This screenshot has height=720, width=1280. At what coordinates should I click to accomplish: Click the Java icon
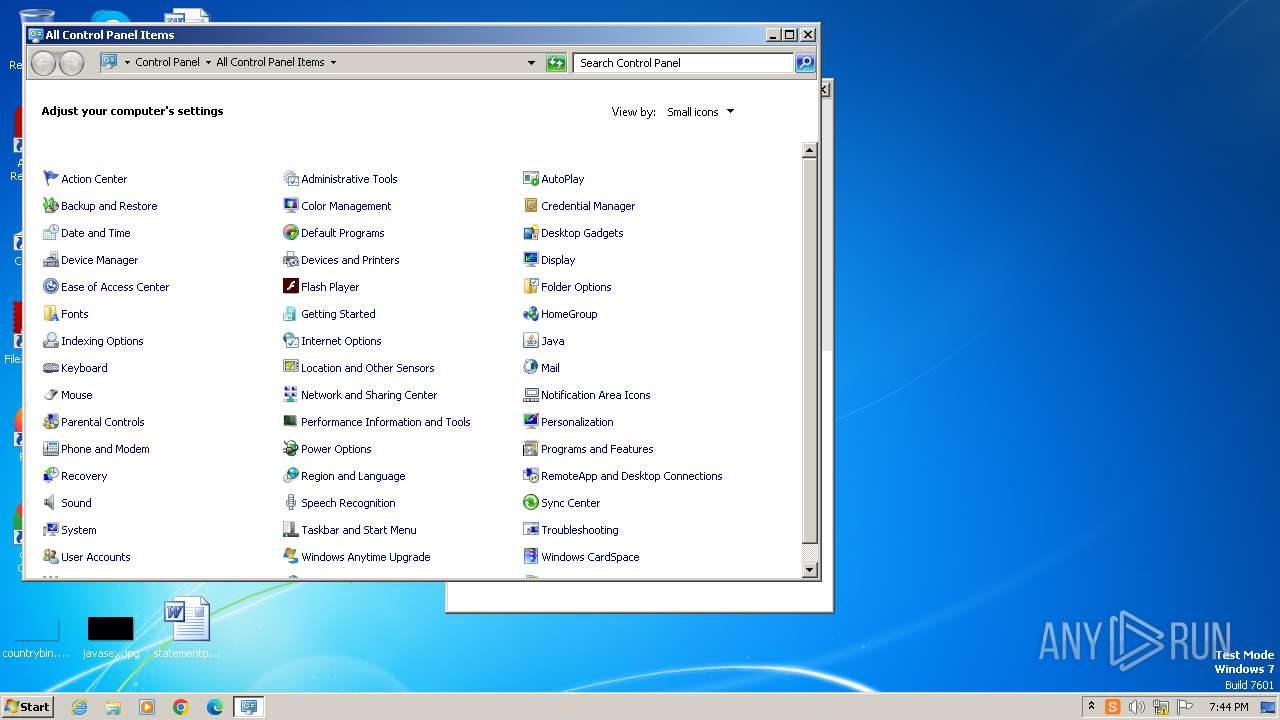click(531, 341)
